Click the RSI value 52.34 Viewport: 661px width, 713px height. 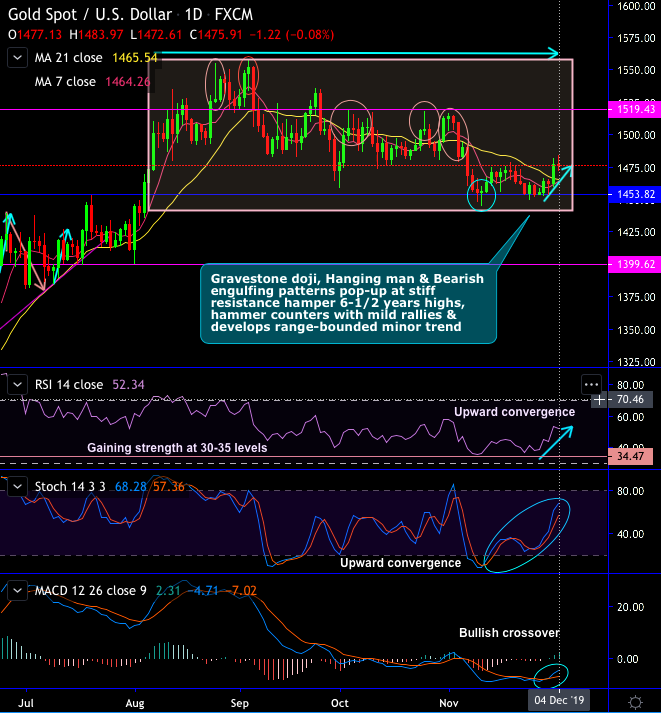tap(128, 385)
